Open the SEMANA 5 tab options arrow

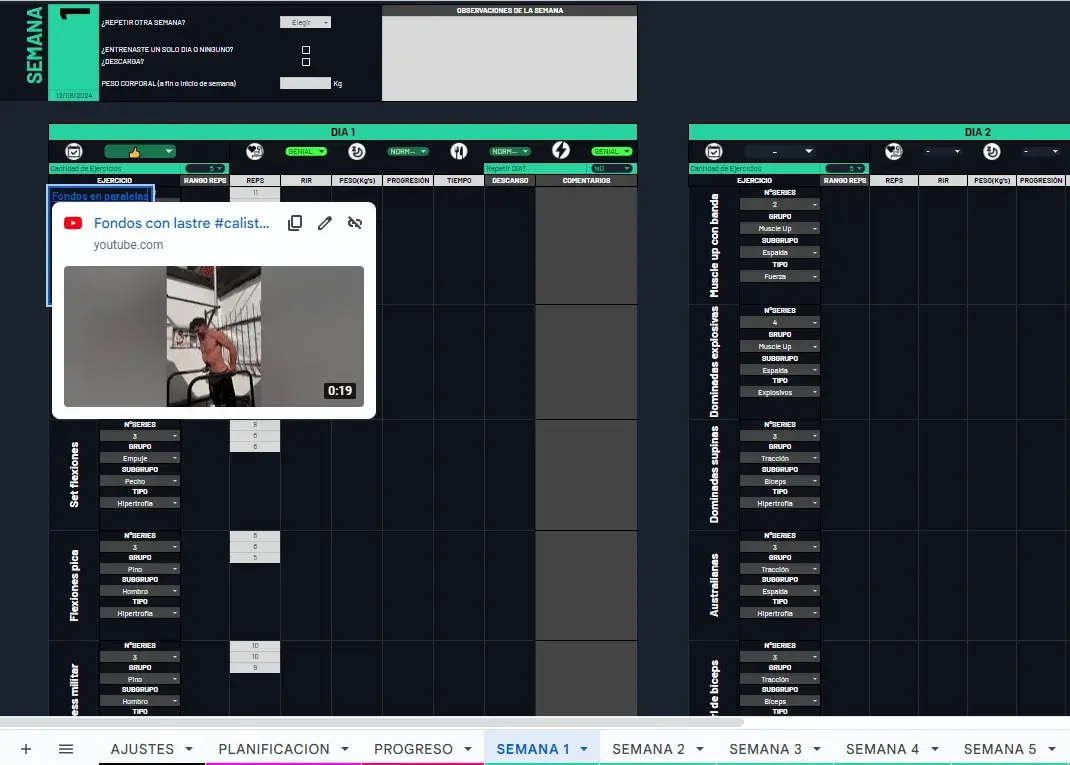tap(1052, 749)
